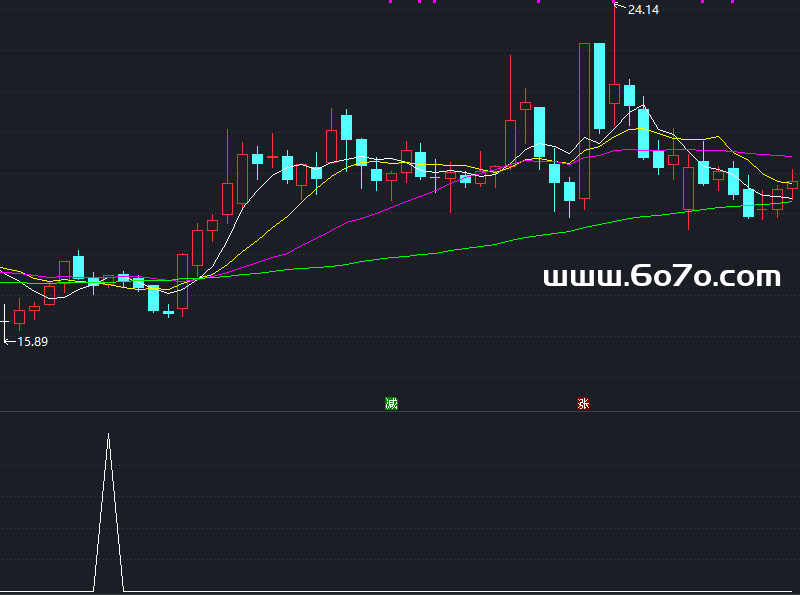
Task: Click the first magenta tick at the top edge
Action: pyautogui.click(x=390, y=2)
